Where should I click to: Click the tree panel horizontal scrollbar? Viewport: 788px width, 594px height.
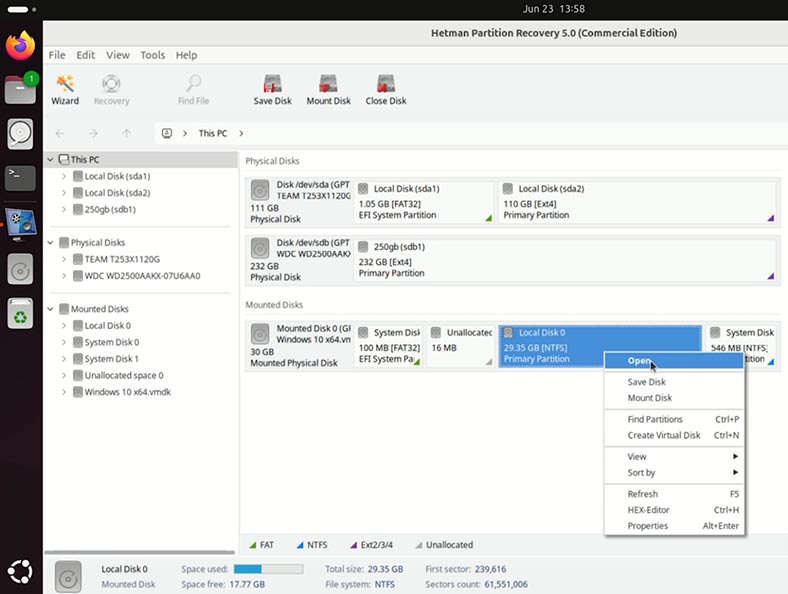tap(140, 552)
